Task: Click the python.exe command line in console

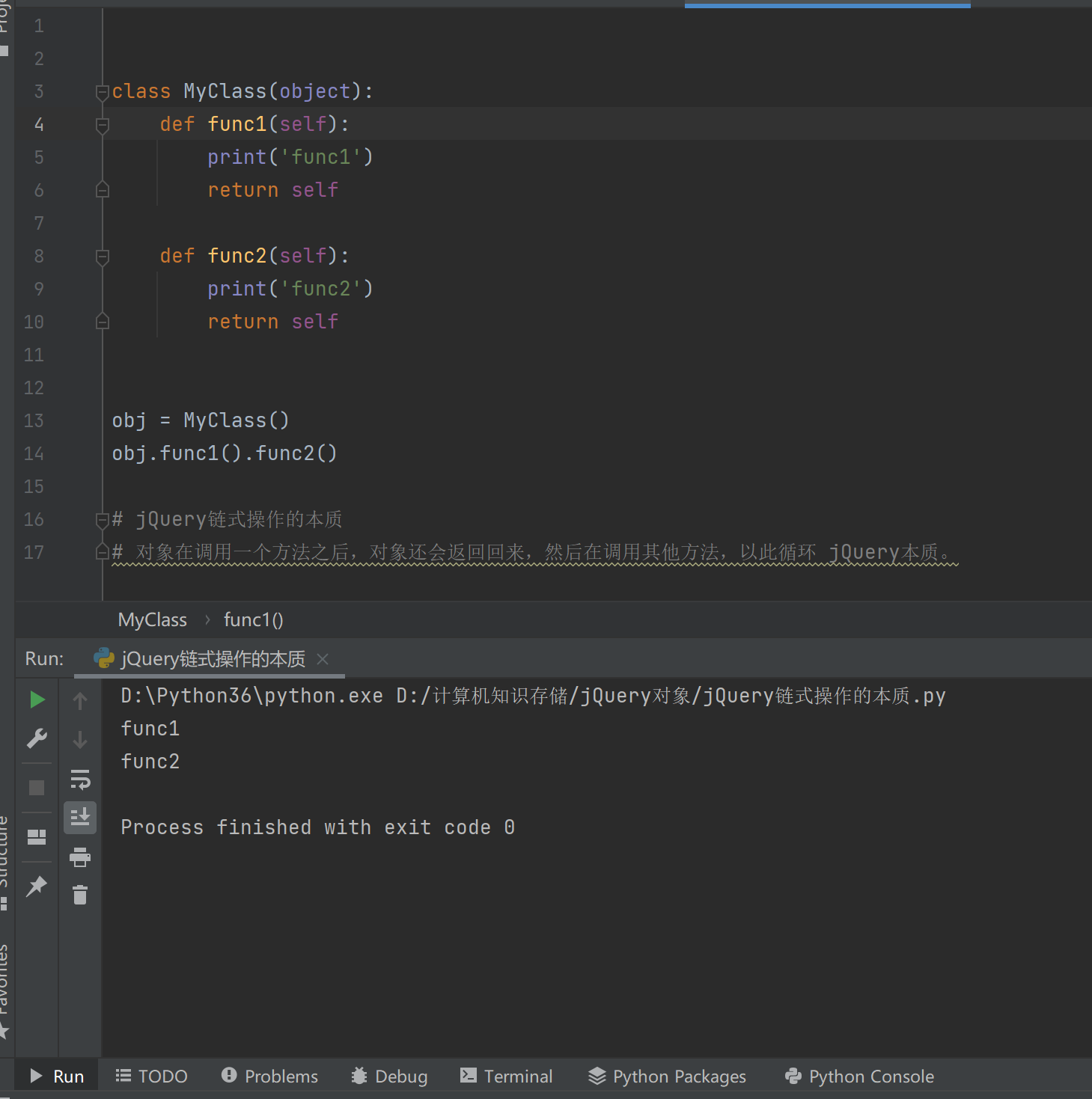Action: tap(534, 696)
